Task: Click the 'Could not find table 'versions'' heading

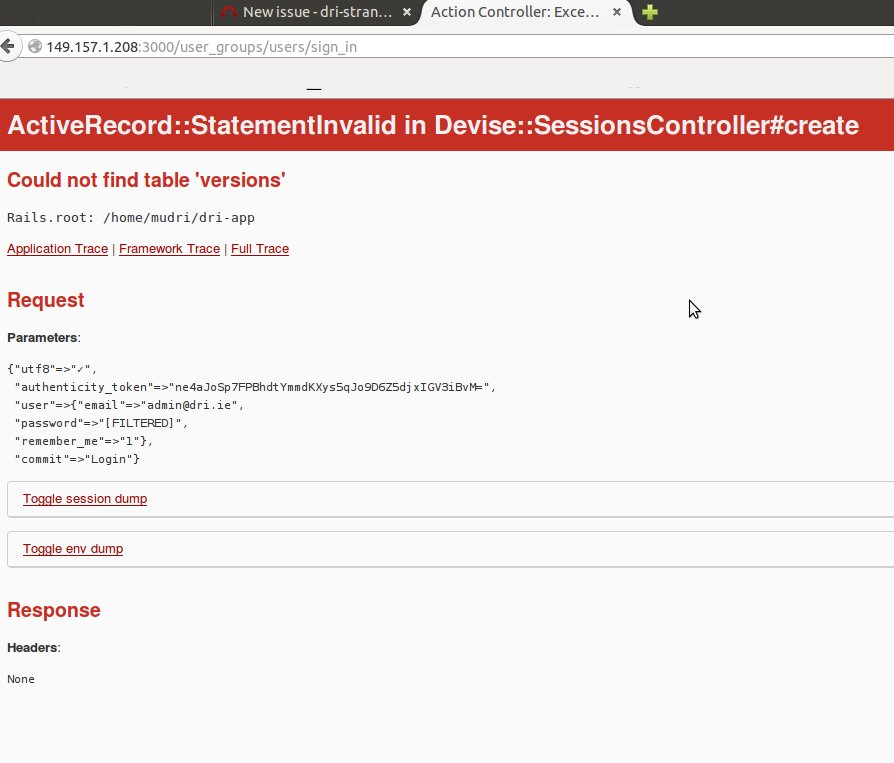Action: tap(146, 180)
